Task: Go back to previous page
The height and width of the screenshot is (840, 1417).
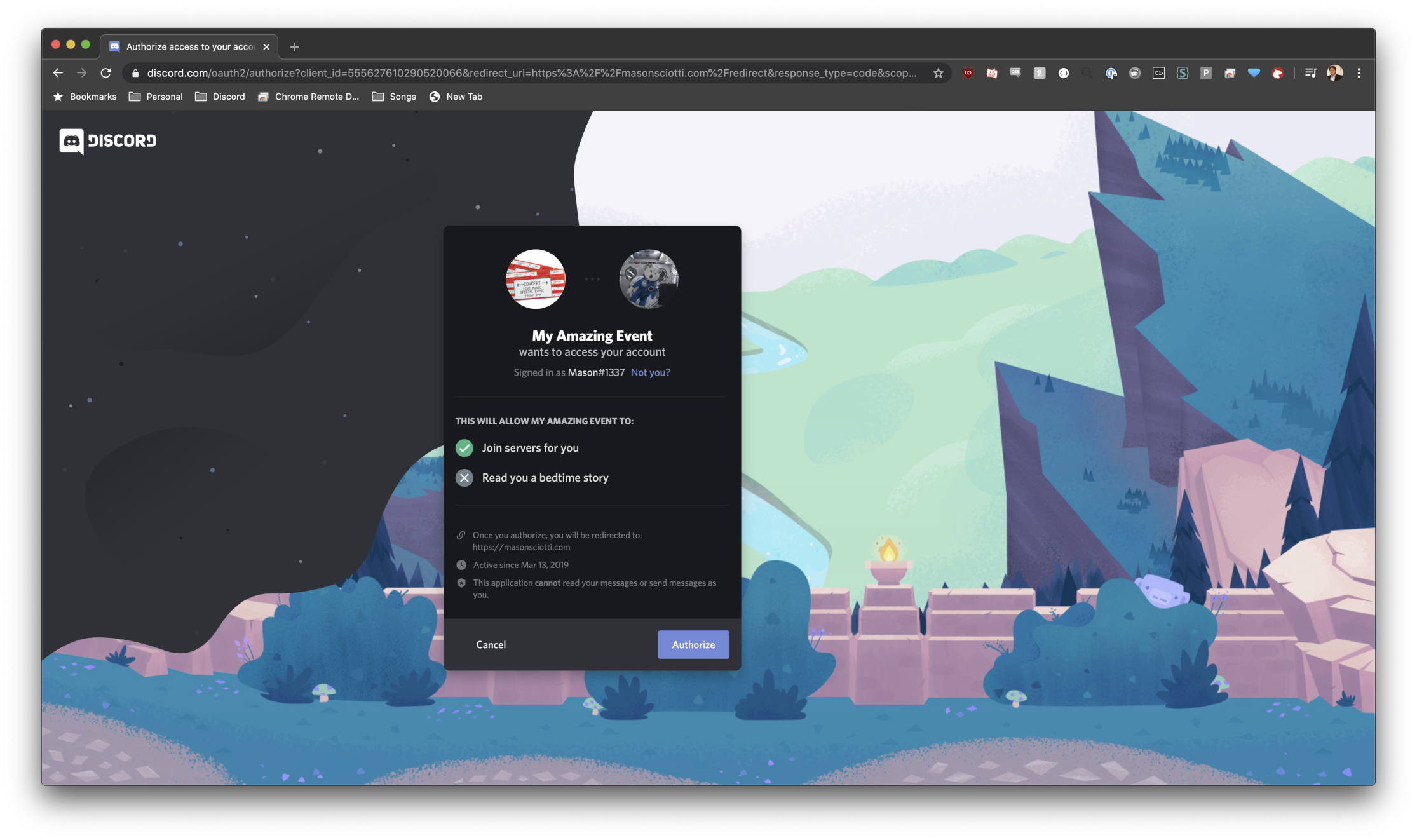Action: pyautogui.click(x=58, y=73)
